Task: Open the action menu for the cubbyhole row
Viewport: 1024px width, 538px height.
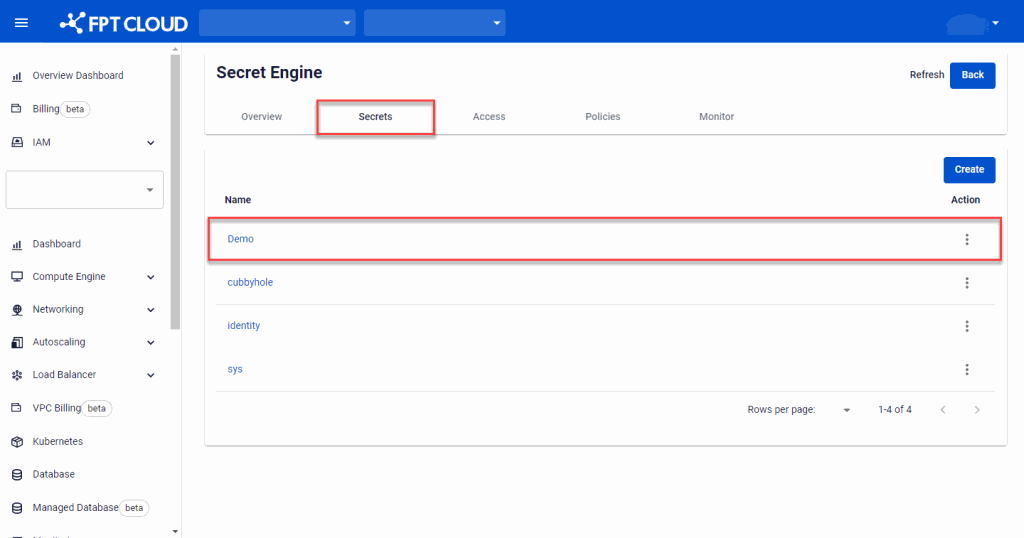Action: [967, 283]
